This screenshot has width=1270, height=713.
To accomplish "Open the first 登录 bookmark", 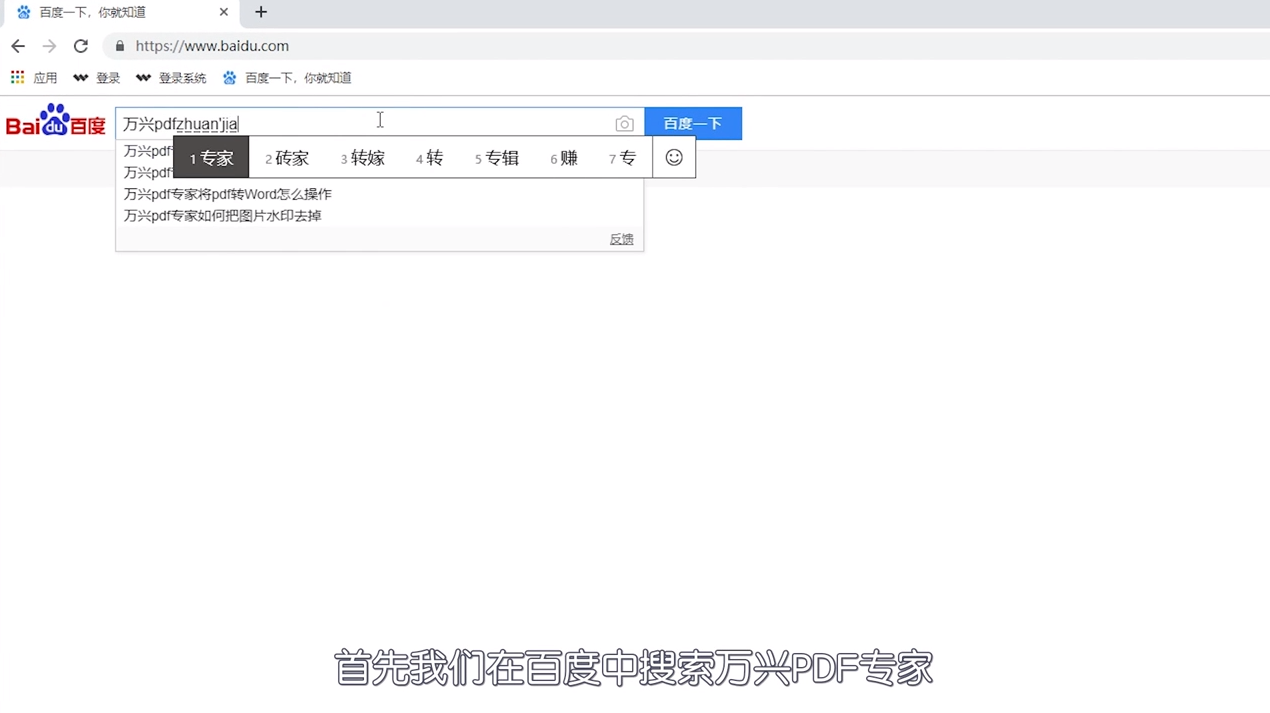I will coord(97,78).
